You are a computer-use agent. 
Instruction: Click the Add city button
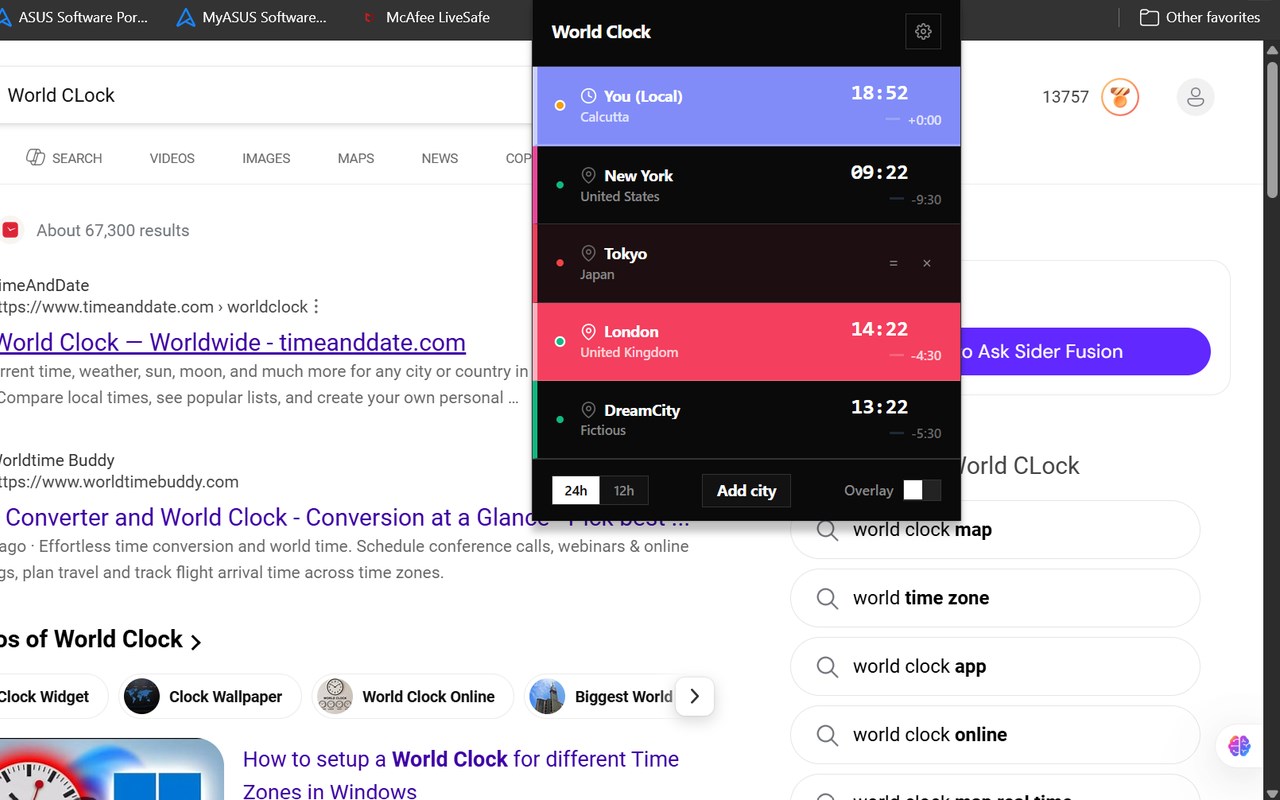click(746, 490)
